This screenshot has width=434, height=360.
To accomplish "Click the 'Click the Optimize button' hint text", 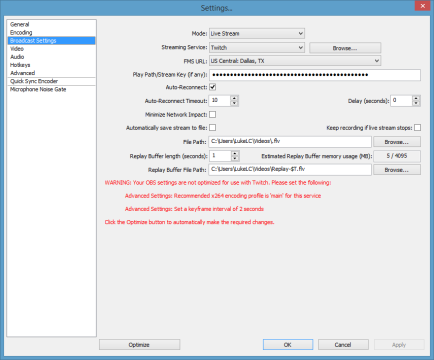I will (189, 222).
